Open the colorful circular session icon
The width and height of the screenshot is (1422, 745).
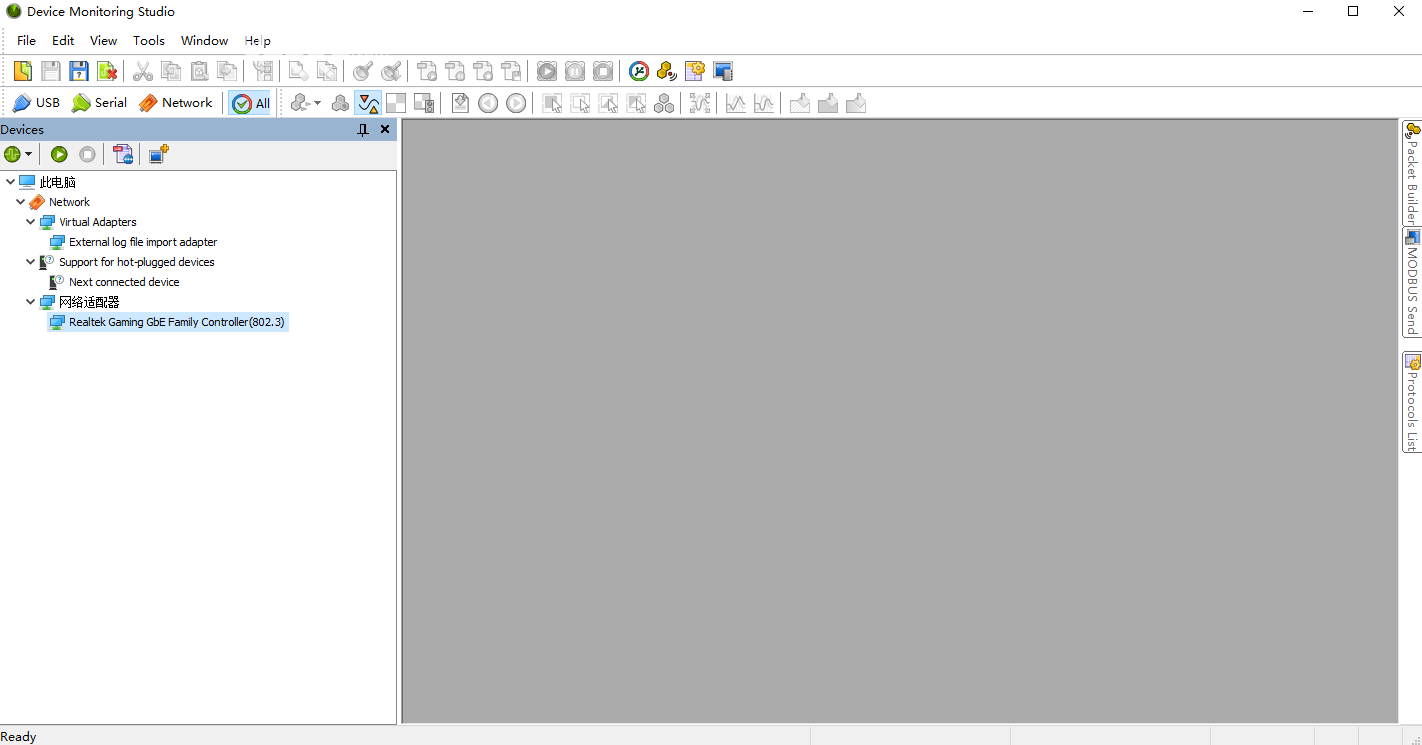click(639, 71)
